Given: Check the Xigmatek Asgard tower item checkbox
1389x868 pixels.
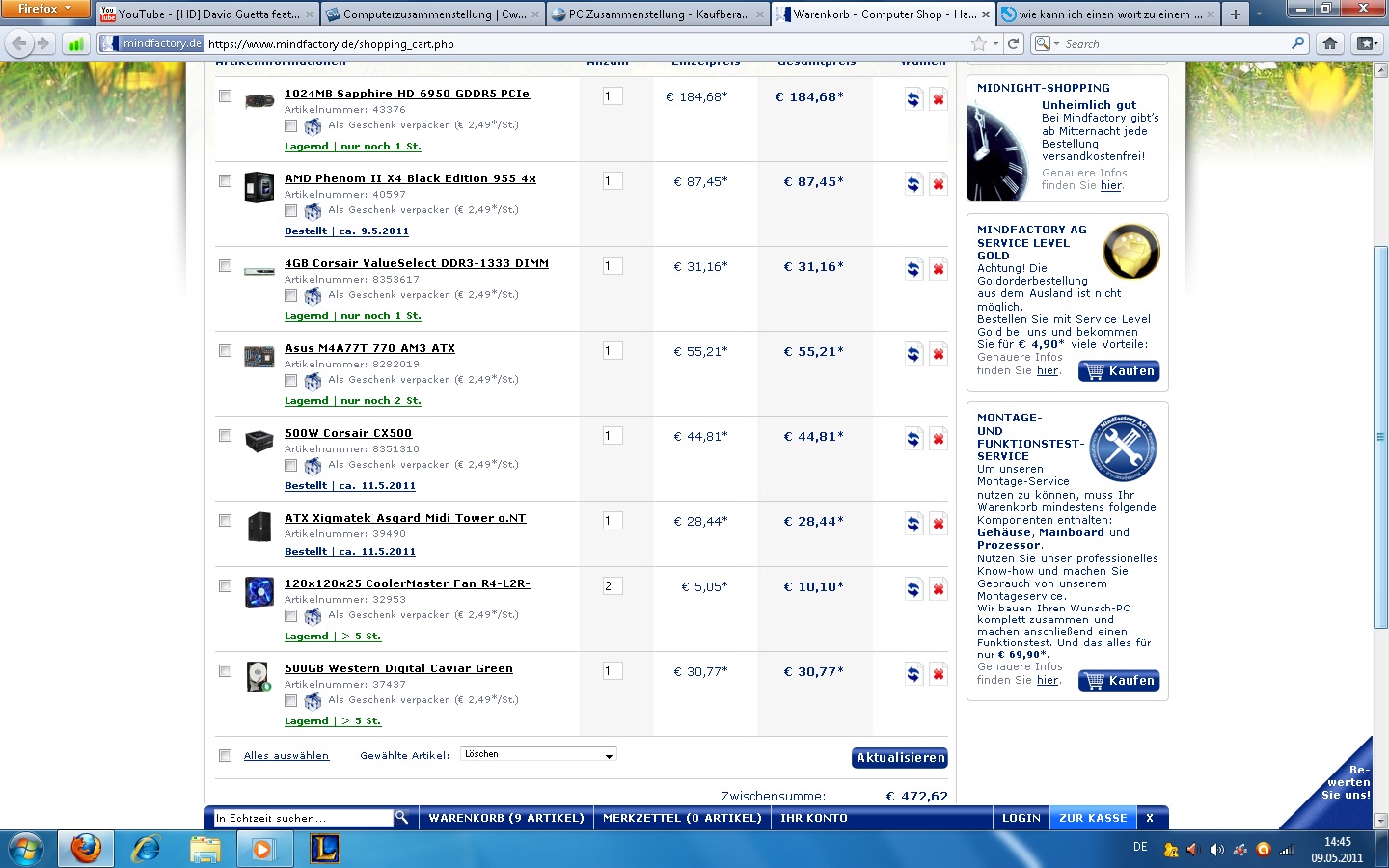Looking at the screenshot, I should pyautogui.click(x=225, y=520).
